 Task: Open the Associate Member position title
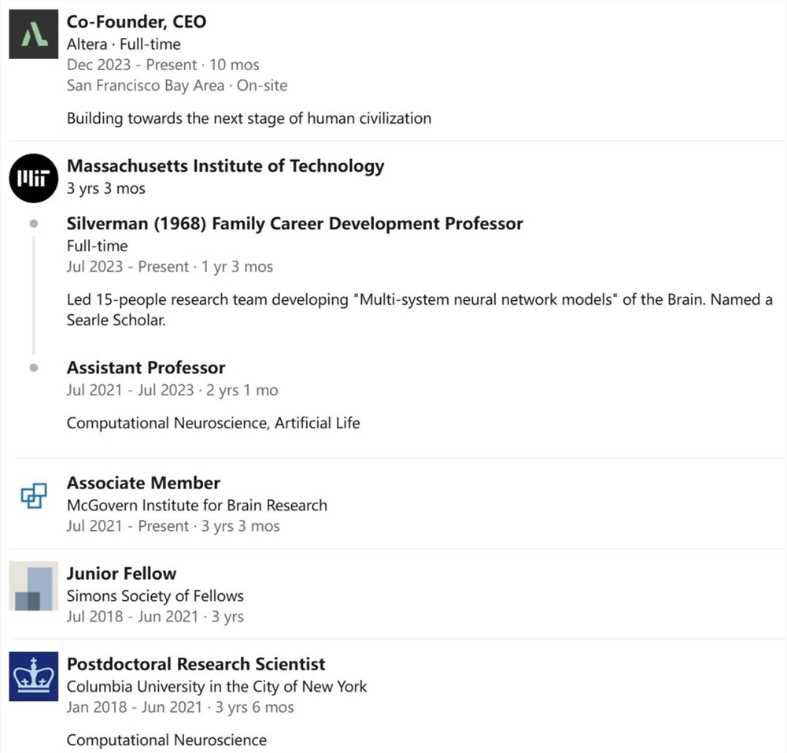[143, 483]
